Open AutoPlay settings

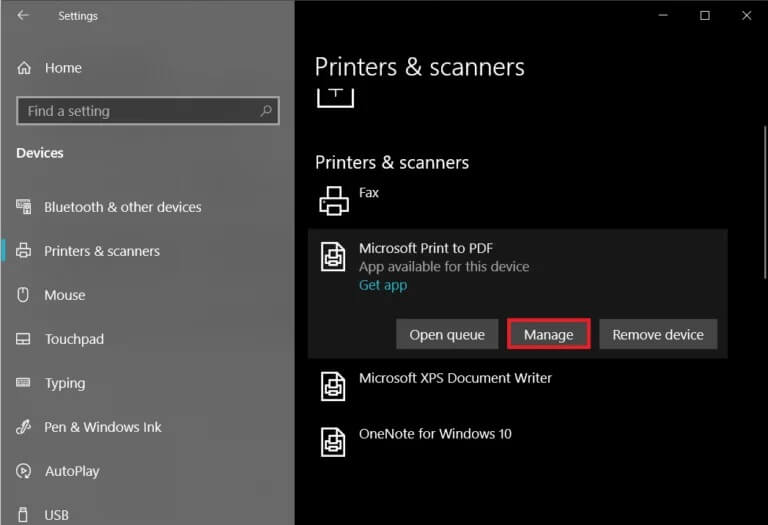(x=72, y=471)
